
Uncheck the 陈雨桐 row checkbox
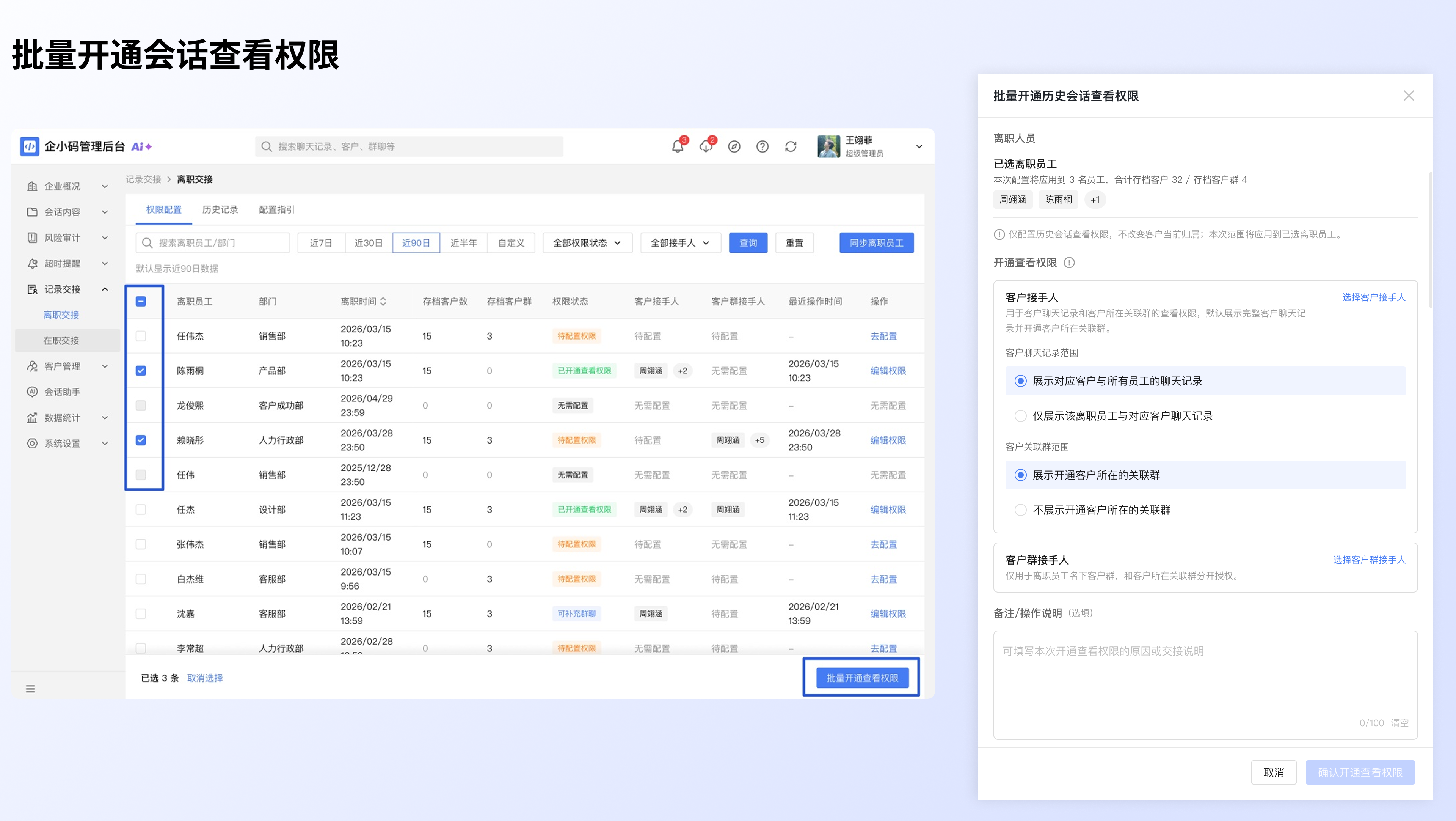(x=141, y=371)
